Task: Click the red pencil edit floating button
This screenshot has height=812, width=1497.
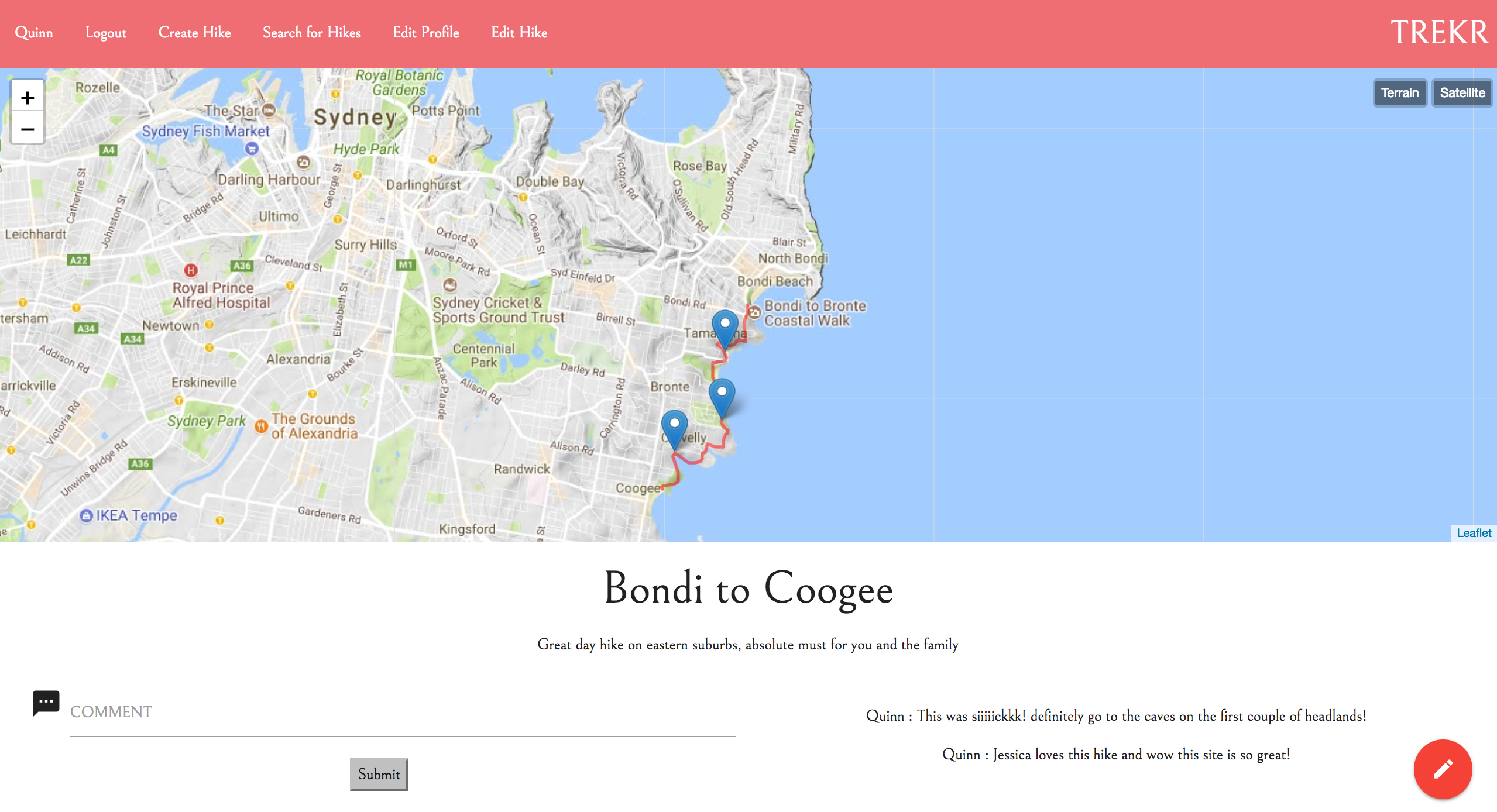Action: pyautogui.click(x=1443, y=769)
